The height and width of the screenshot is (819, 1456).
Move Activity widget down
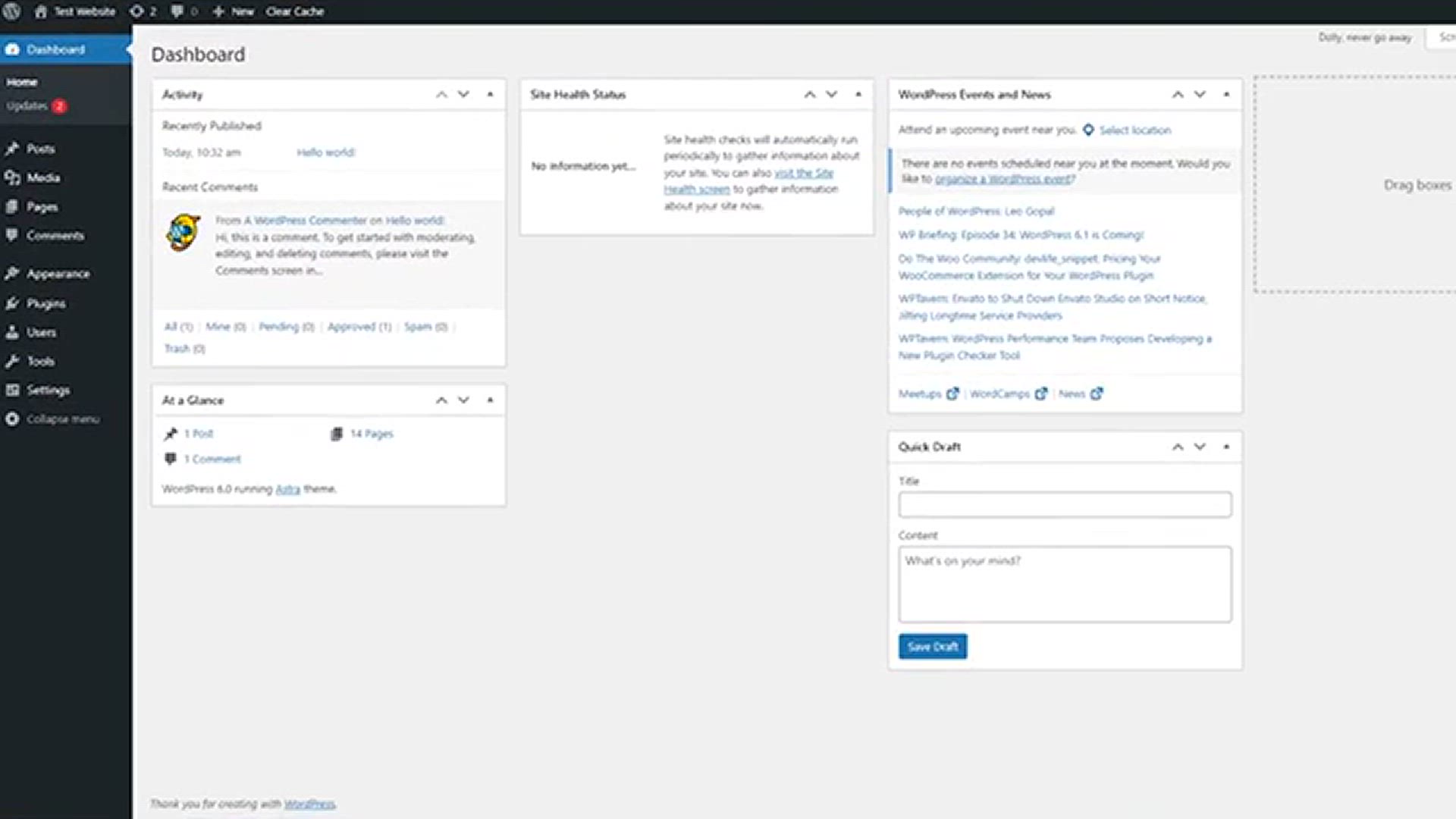click(463, 95)
